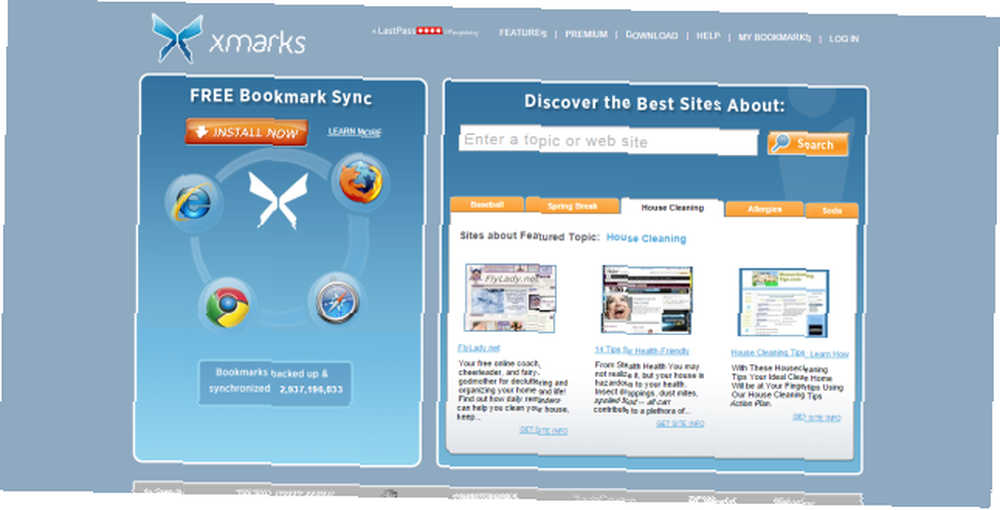Go to My Bookmarks page
Viewport: 1000px width, 510px height.
click(x=774, y=38)
